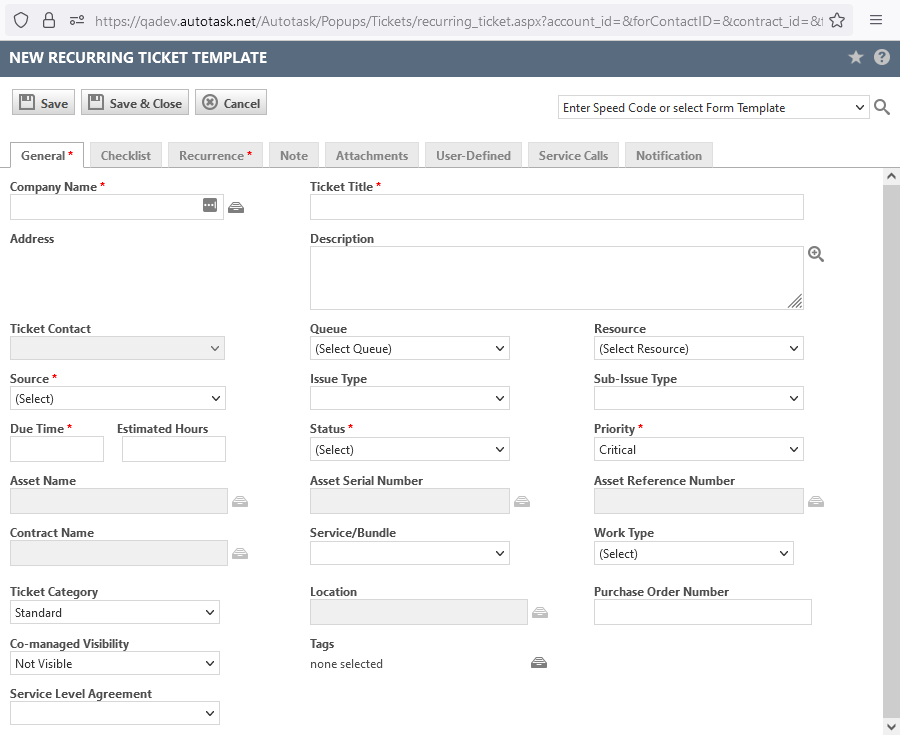Expand the Sub-Issue Type dropdown
The width and height of the screenshot is (900, 744).
point(699,398)
